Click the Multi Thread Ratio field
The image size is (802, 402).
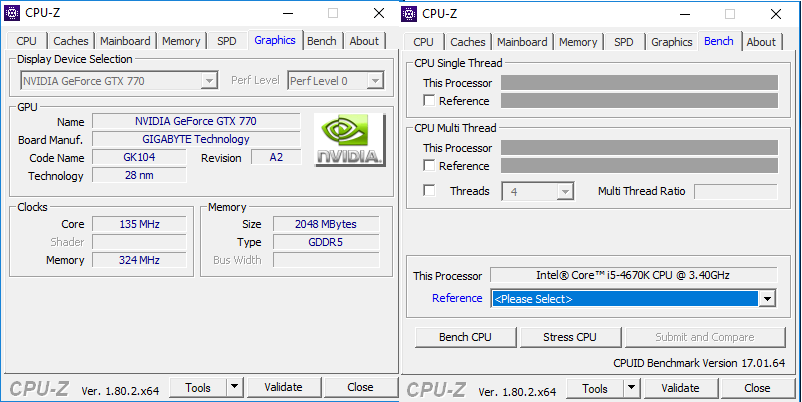(736, 191)
